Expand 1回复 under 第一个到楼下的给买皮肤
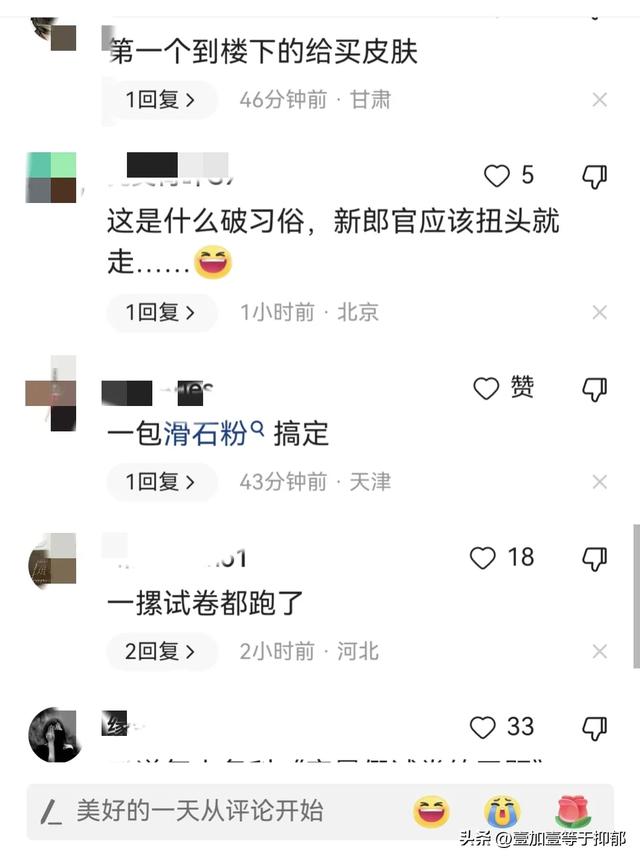 coord(161,100)
